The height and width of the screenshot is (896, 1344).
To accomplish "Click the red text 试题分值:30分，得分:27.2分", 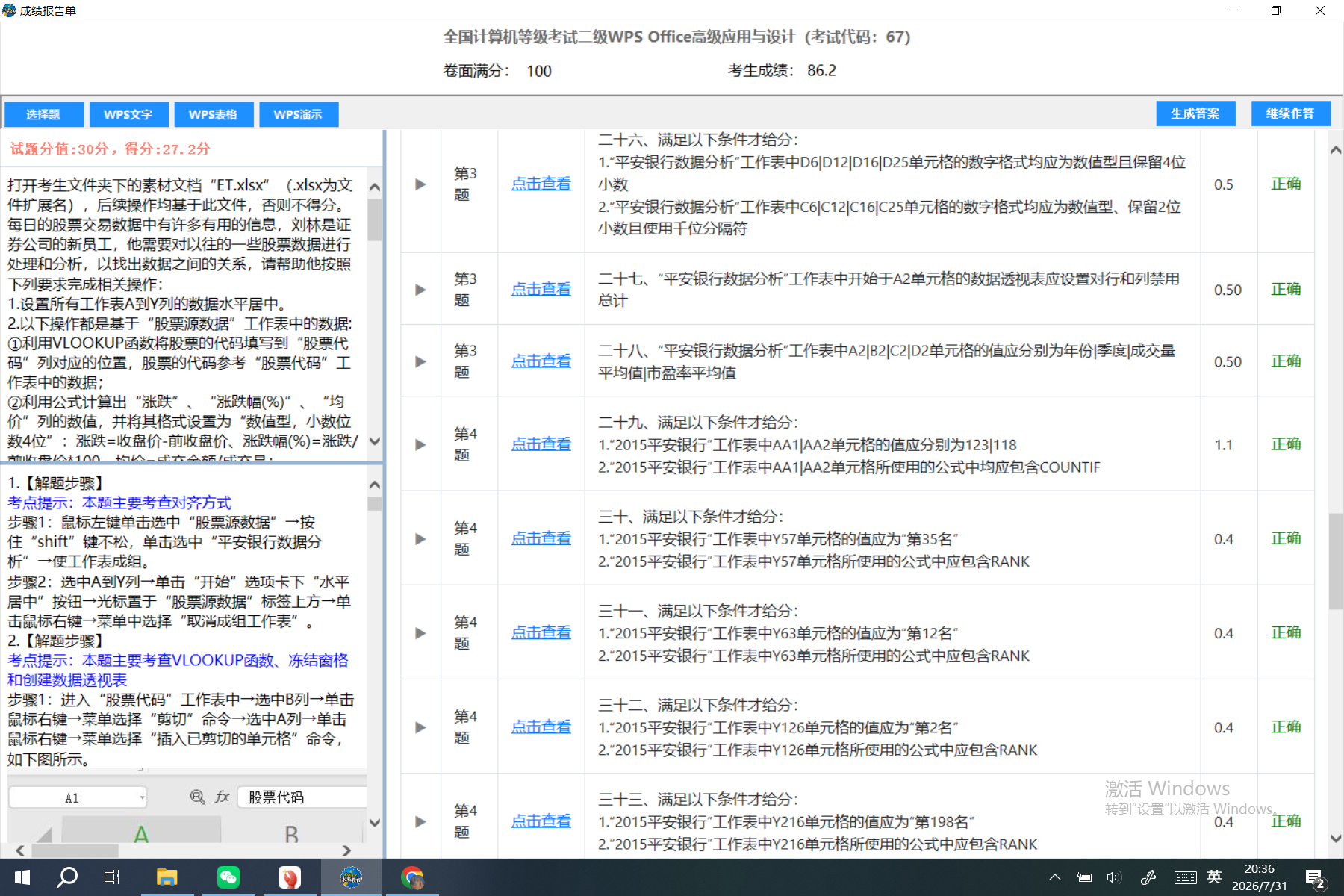I will tap(110, 149).
